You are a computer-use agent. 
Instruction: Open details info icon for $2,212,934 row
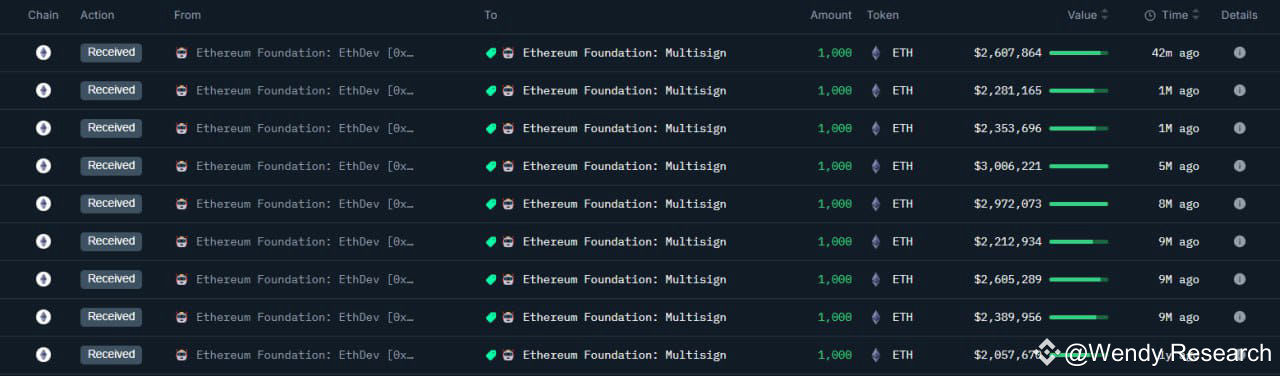(x=1239, y=241)
